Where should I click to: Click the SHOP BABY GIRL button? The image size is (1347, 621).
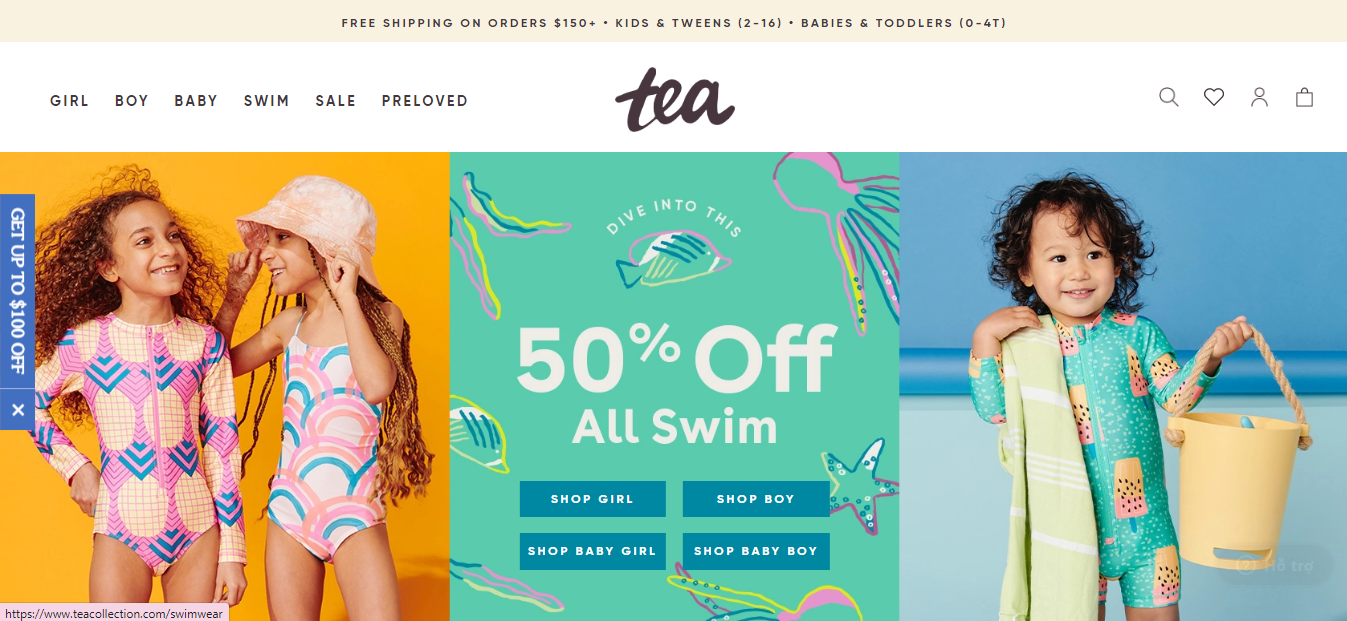[x=592, y=551]
